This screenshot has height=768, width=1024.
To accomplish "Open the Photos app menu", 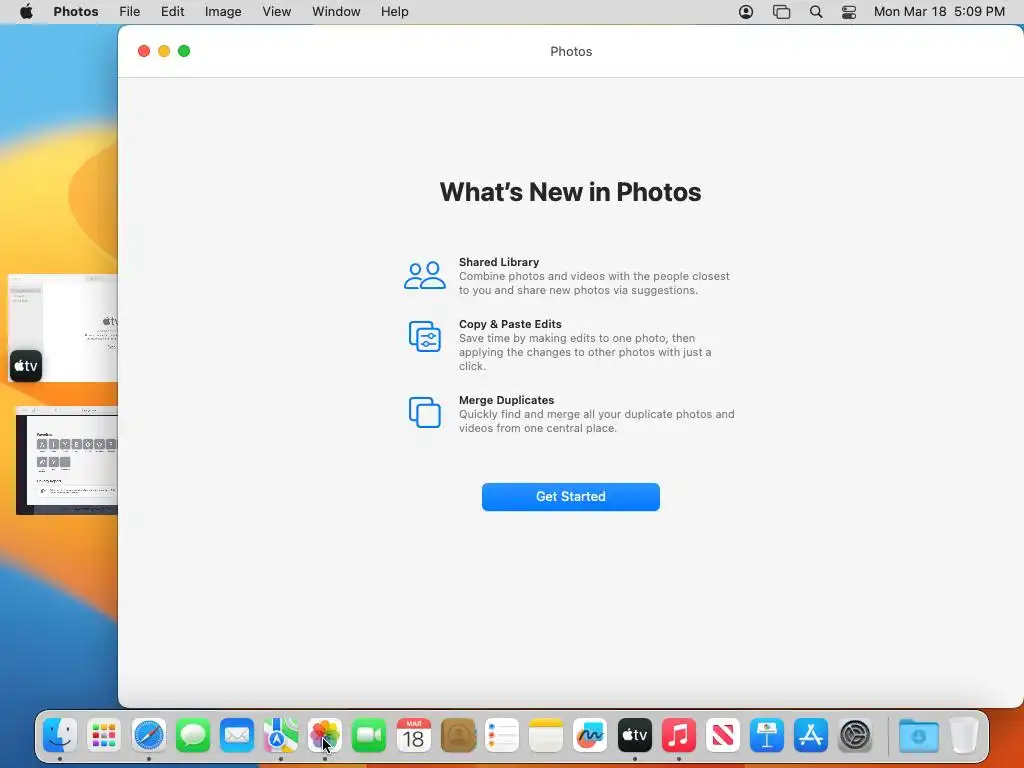I will [x=76, y=11].
